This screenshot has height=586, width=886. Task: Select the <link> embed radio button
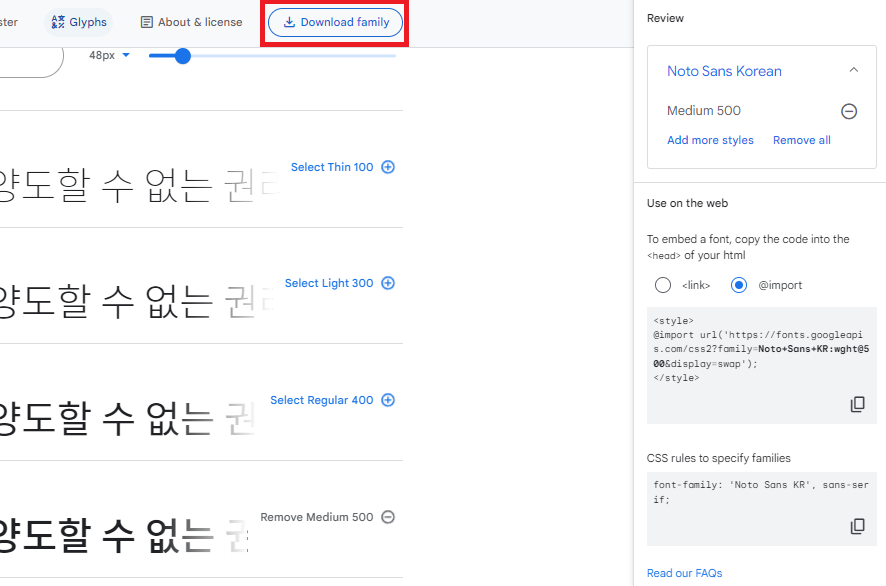(663, 285)
